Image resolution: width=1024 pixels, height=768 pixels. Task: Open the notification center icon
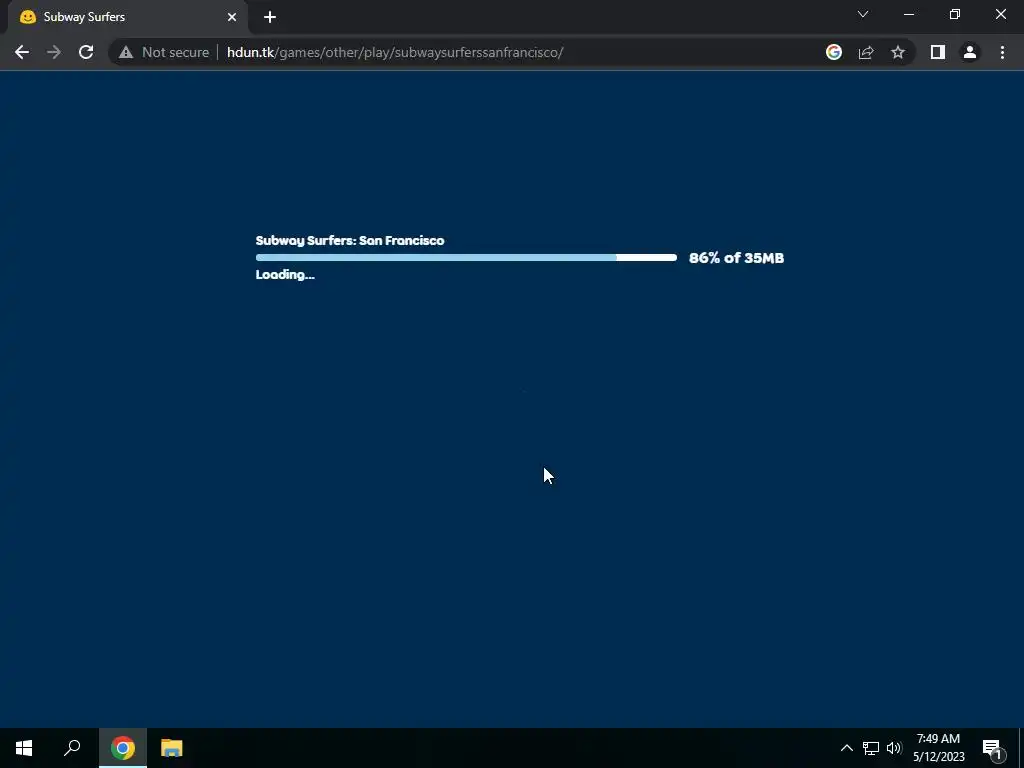[x=992, y=748]
